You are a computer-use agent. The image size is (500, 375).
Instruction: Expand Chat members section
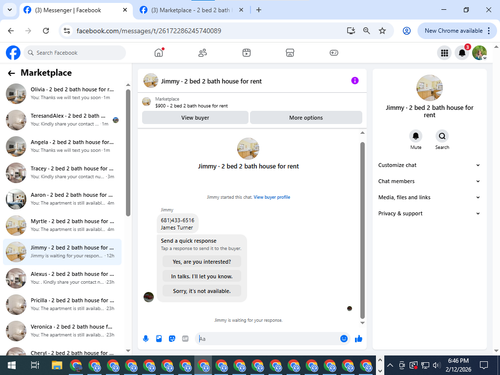[429, 181]
